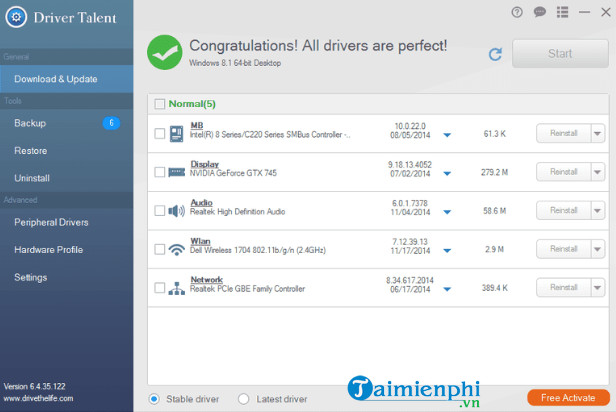The height and width of the screenshot is (412, 616).
Task: Check the NVIDIA GeForce GTX 745 checkbox
Action: click(x=160, y=172)
